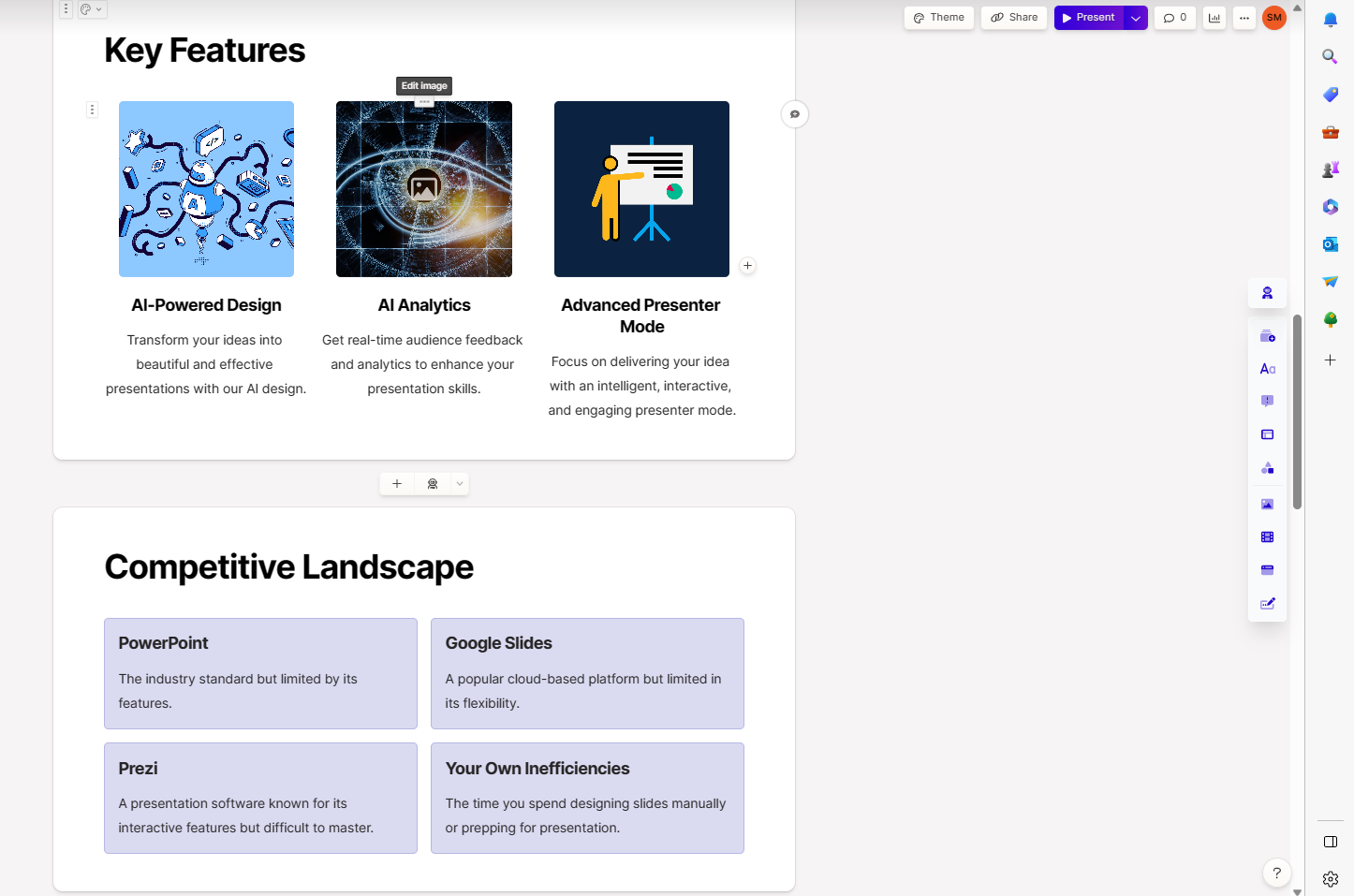Expand the Present options dropdown arrow
The height and width of the screenshot is (896, 1354).
pos(1136,18)
